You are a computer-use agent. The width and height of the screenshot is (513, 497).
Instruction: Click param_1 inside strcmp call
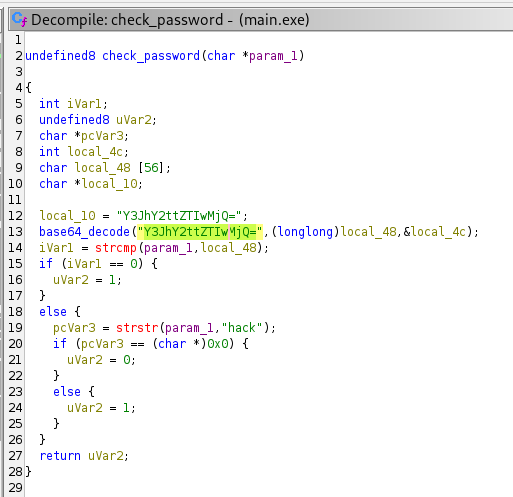point(168,248)
